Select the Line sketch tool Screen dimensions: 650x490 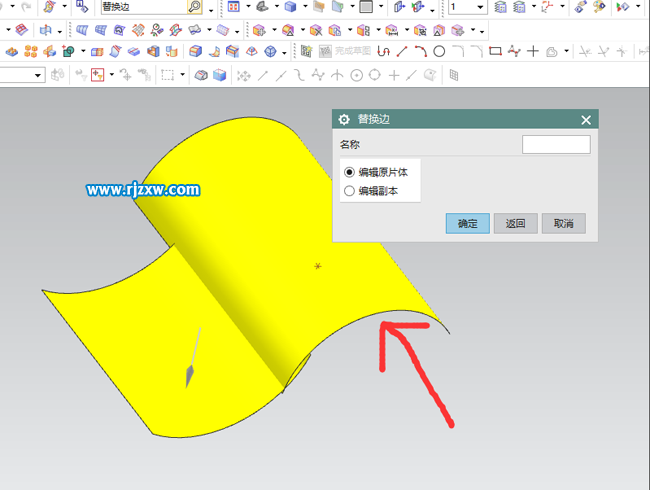pyautogui.click(x=402, y=51)
